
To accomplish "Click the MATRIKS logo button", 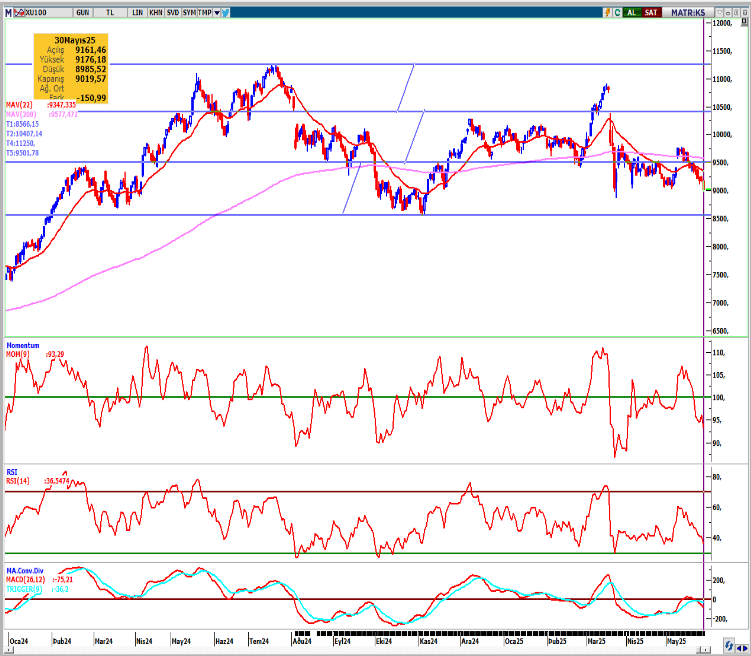I will pyautogui.click(x=688, y=12).
